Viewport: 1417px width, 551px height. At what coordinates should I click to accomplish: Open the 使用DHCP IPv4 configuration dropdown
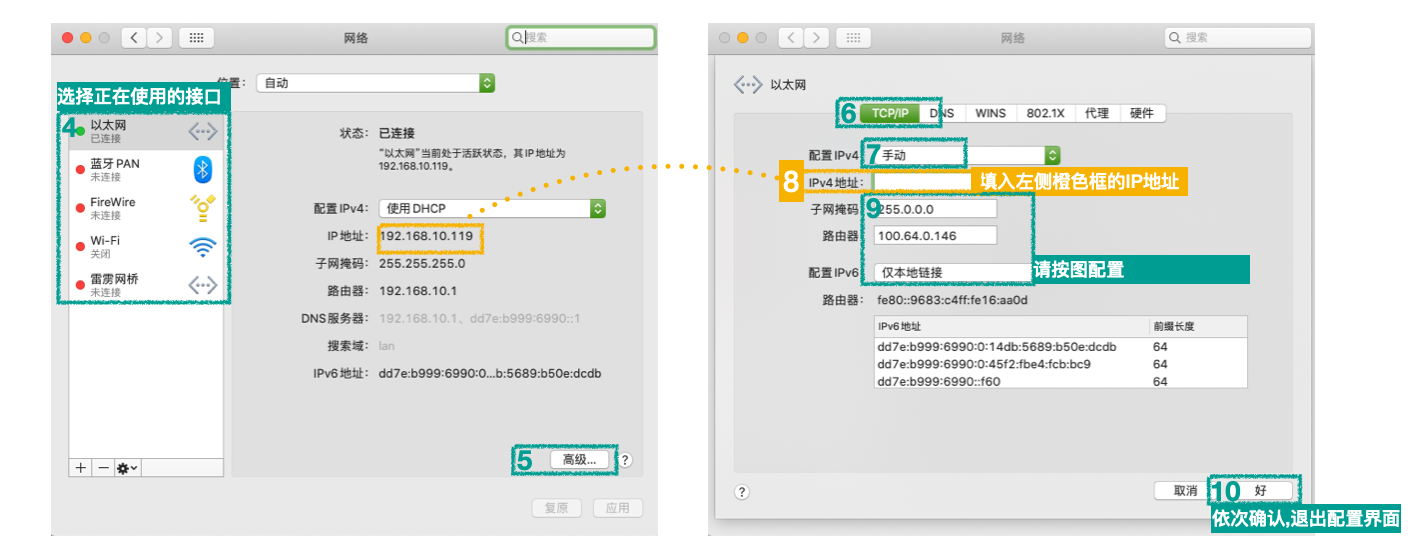(491, 209)
